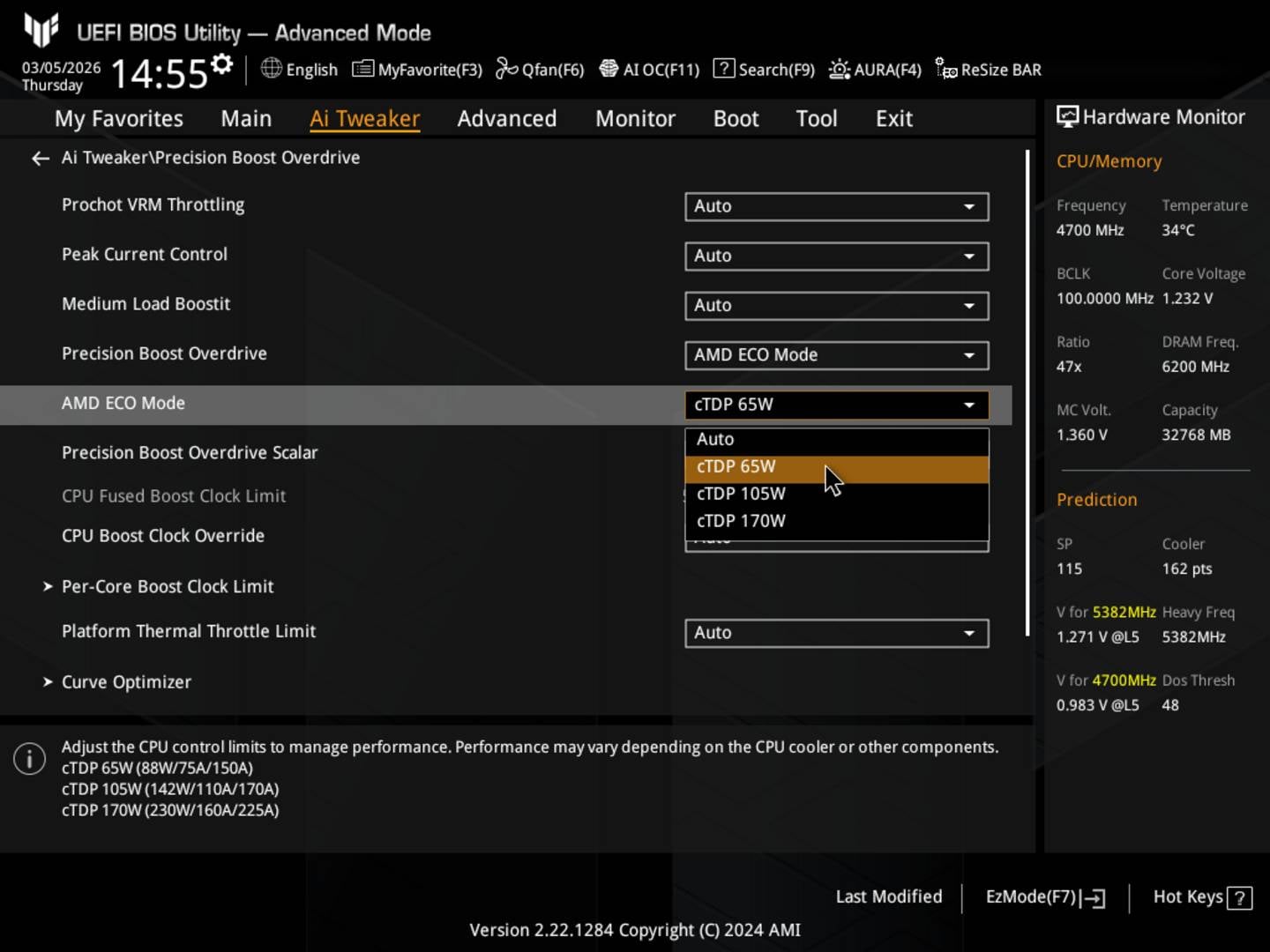
Task: Open date and time settings gear
Action: coord(221,63)
